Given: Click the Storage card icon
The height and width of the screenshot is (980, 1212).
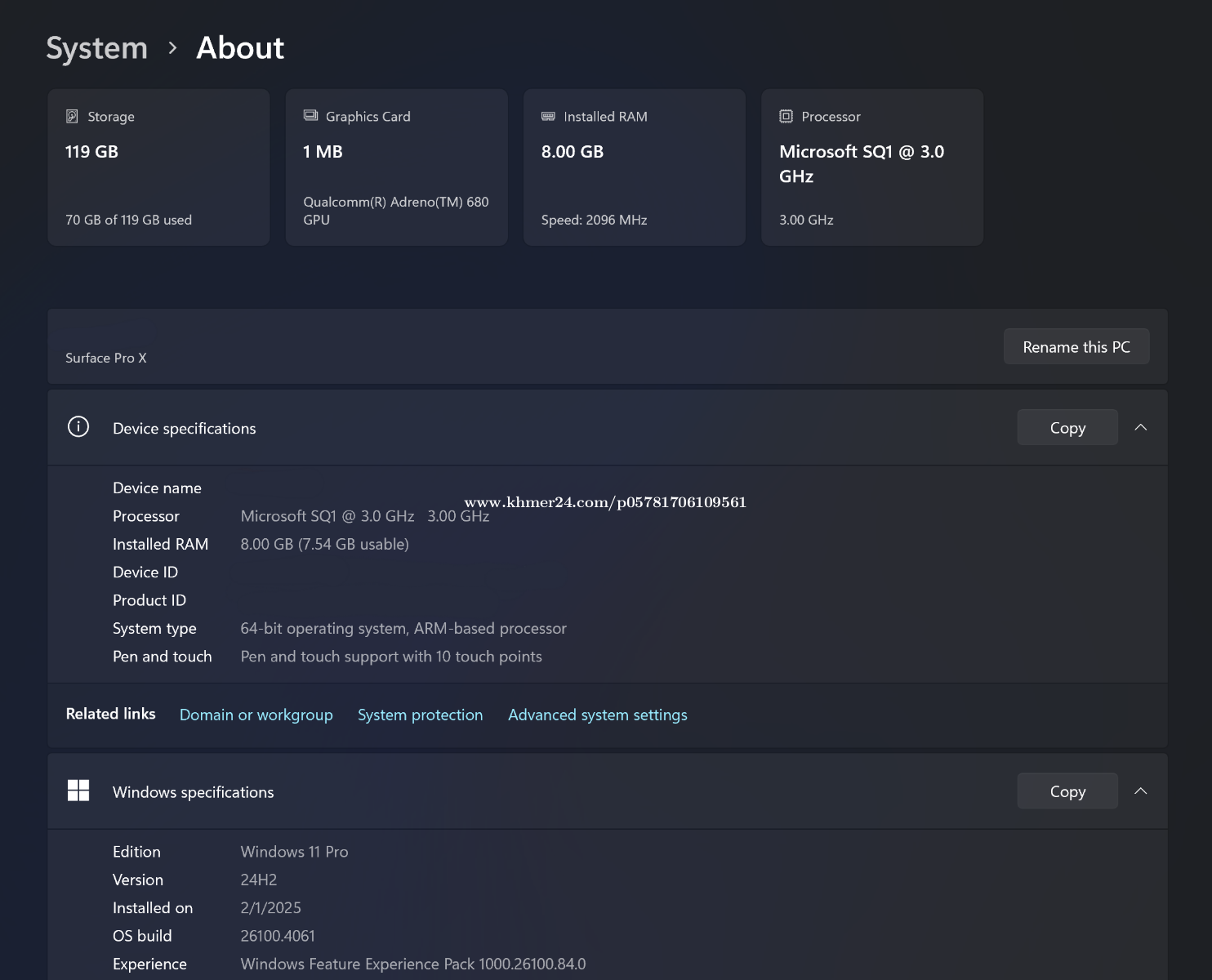Looking at the screenshot, I should tap(72, 116).
